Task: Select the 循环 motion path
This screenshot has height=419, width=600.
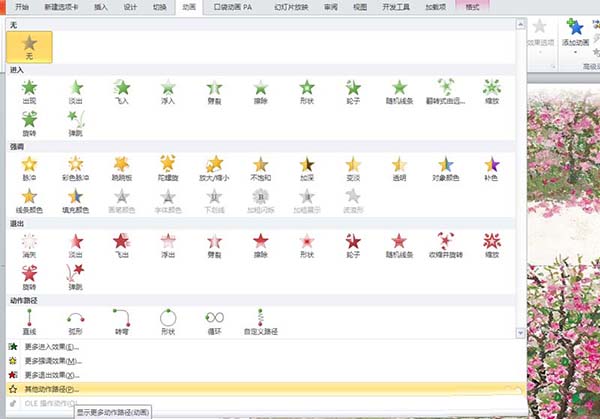Action: (214, 322)
